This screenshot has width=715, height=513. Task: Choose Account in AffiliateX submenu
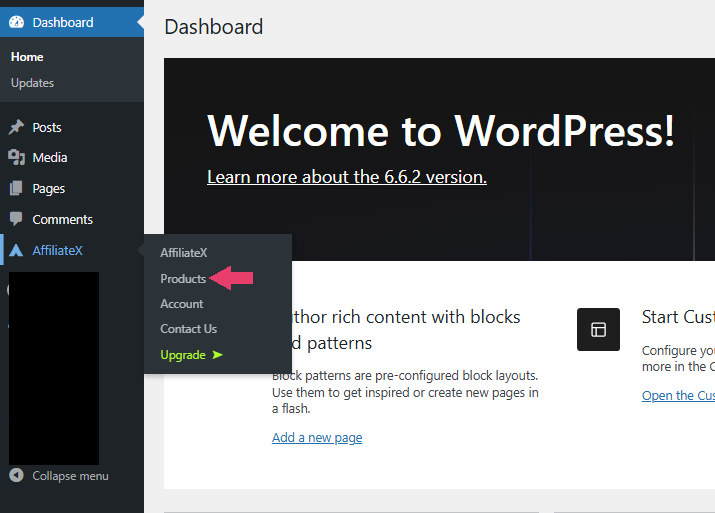[181, 304]
